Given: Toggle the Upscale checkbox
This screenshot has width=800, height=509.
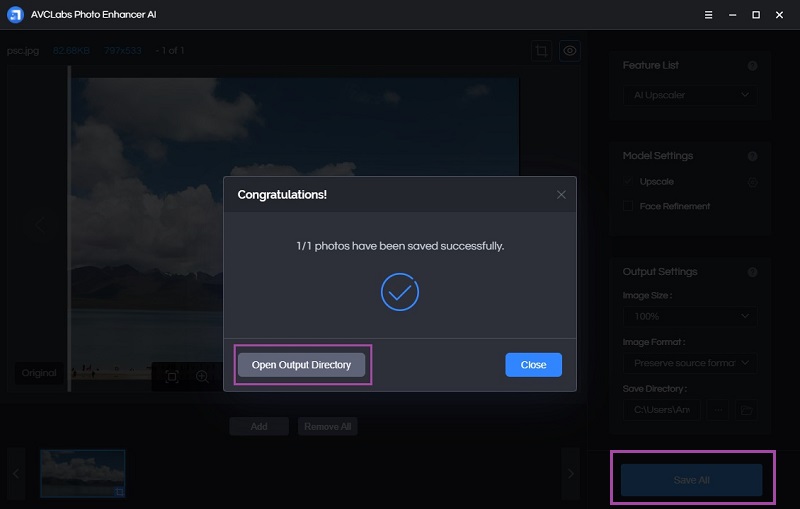Looking at the screenshot, I should [628, 181].
